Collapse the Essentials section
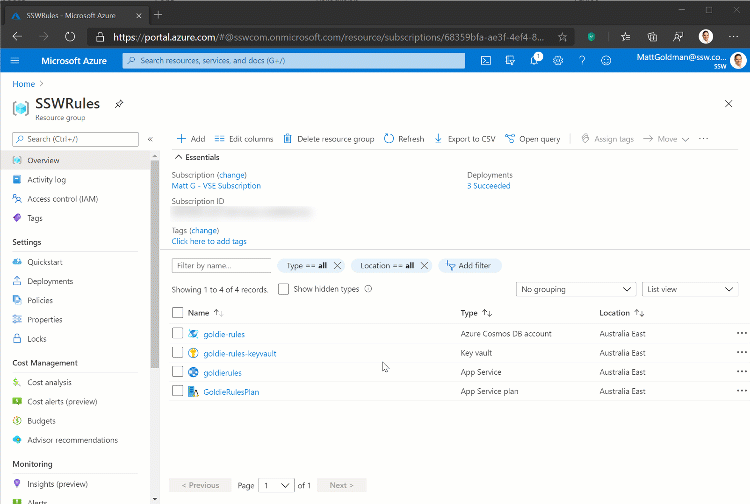This screenshot has width=750, height=504. coord(179,157)
